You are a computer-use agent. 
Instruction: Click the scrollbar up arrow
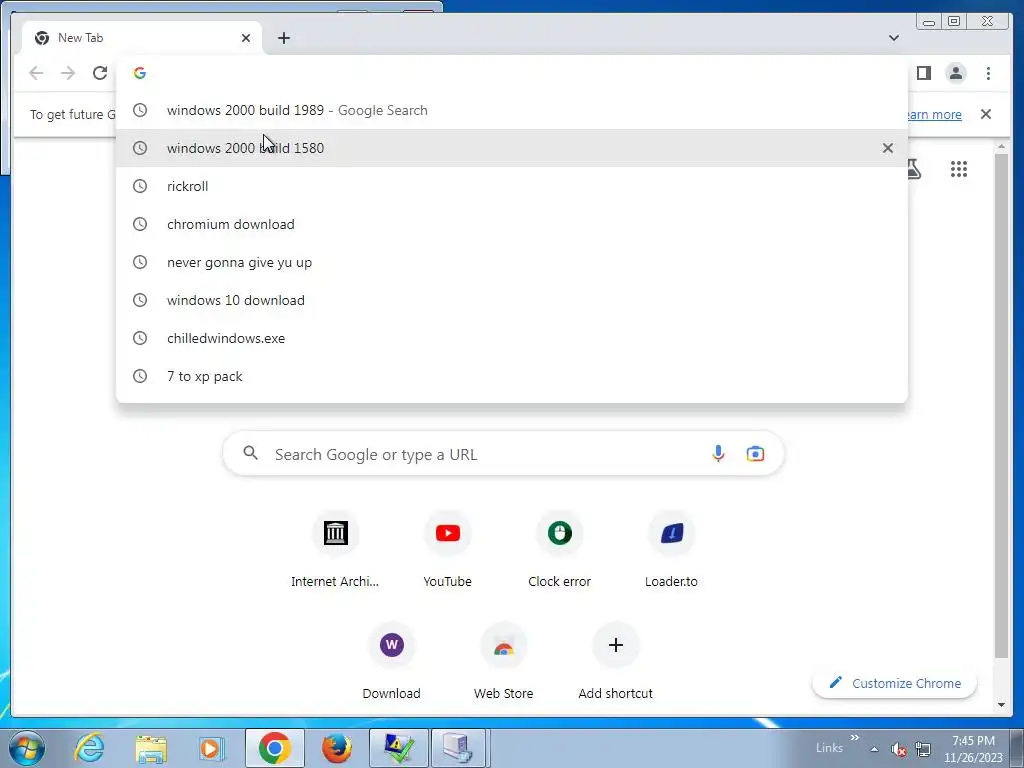[1001, 147]
